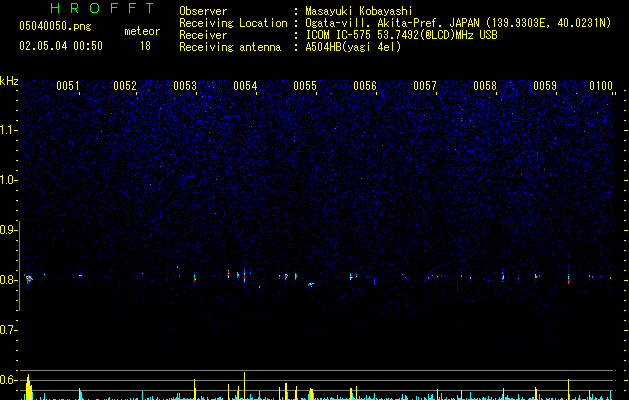Click the kHz axis unit label
The image size is (629, 400).
9,81
